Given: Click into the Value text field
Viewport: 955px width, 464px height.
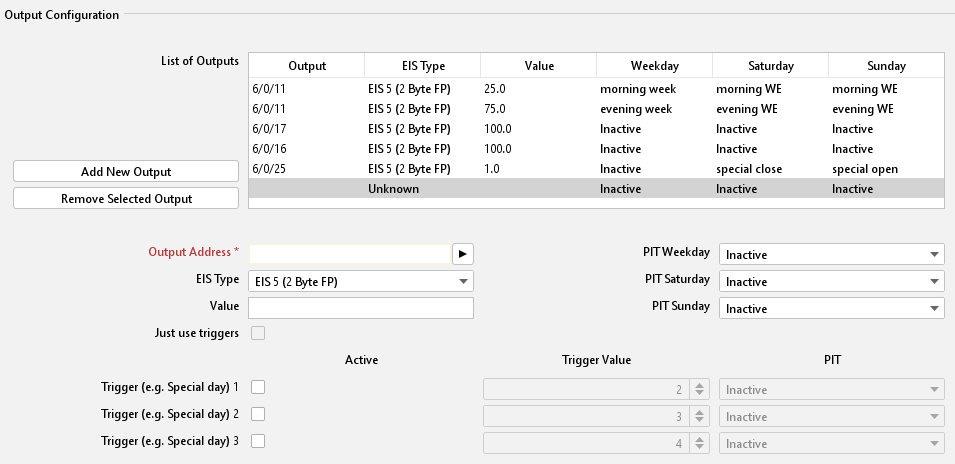Looking at the screenshot, I should click(361, 308).
